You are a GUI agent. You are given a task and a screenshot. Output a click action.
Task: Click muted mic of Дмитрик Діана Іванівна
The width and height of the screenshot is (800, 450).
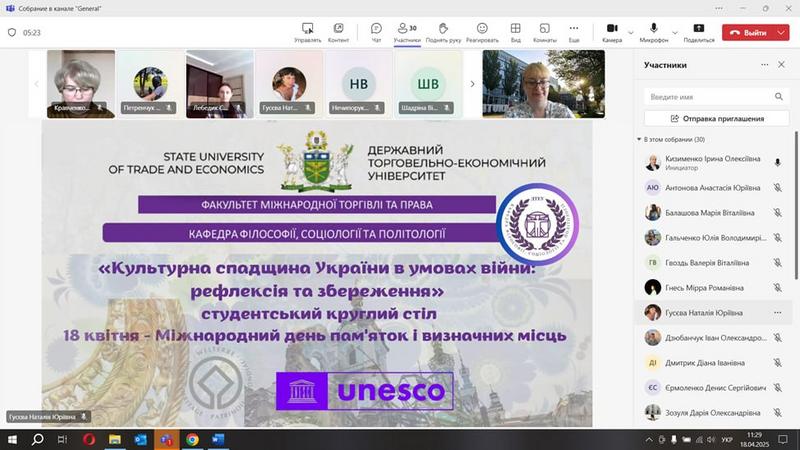[x=778, y=363]
